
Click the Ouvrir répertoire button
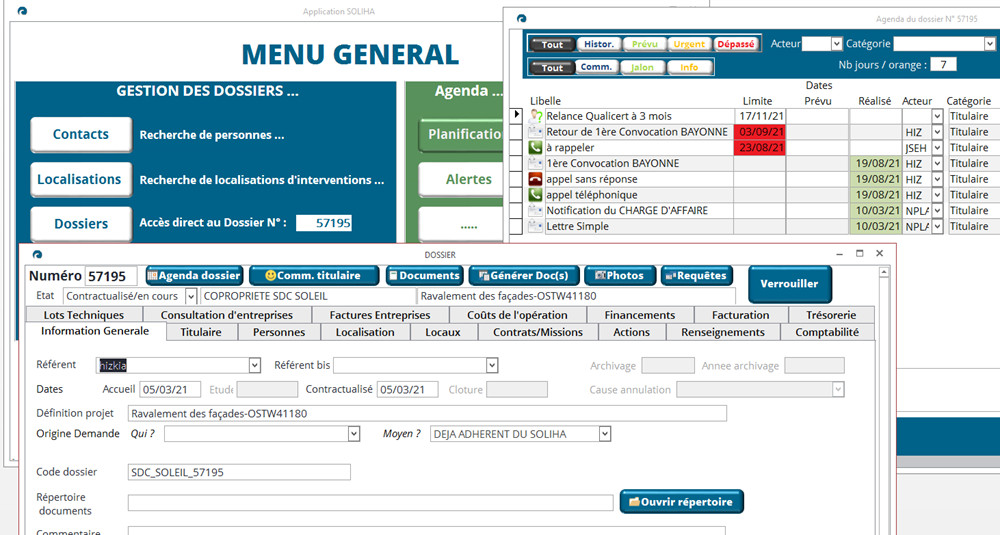pyautogui.click(x=681, y=502)
